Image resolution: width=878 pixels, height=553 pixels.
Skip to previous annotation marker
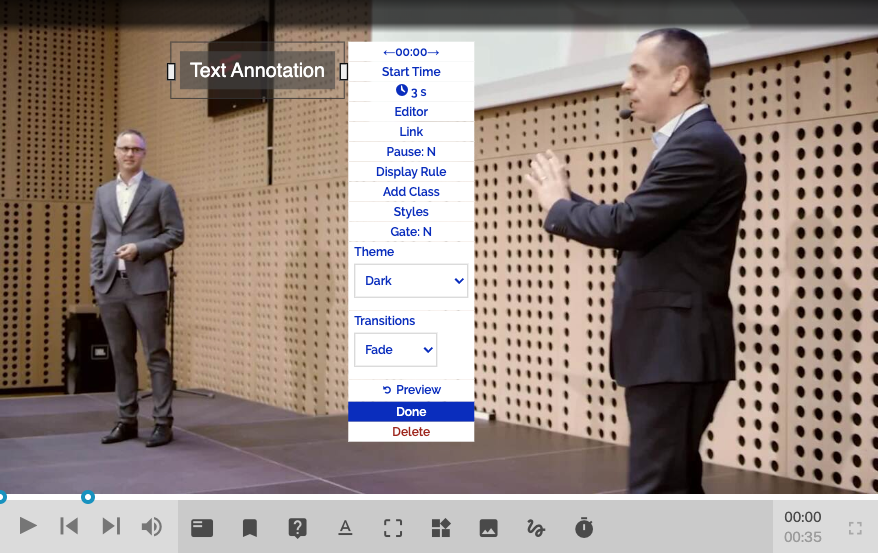pyautogui.click(x=69, y=526)
